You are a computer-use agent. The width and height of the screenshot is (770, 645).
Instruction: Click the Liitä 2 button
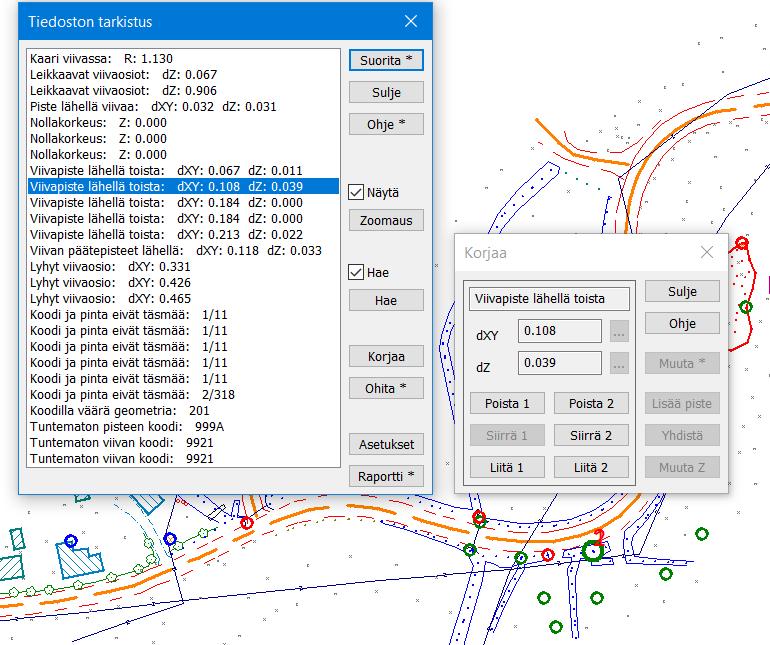point(591,467)
